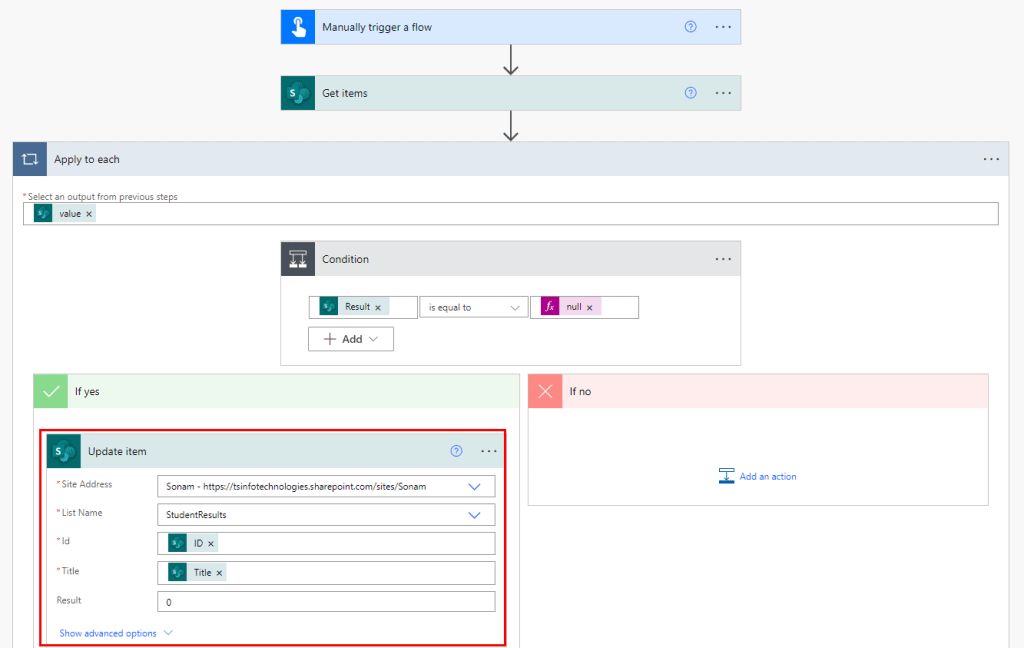Image resolution: width=1024 pixels, height=648 pixels.
Task: Click the Condition step icon
Action: click(298, 259)
